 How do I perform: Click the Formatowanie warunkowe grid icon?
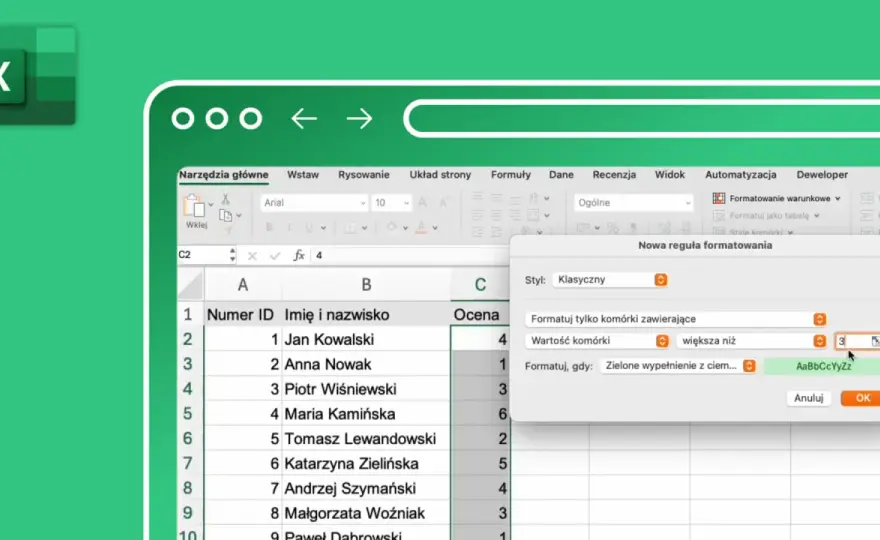tap(718, 198)
